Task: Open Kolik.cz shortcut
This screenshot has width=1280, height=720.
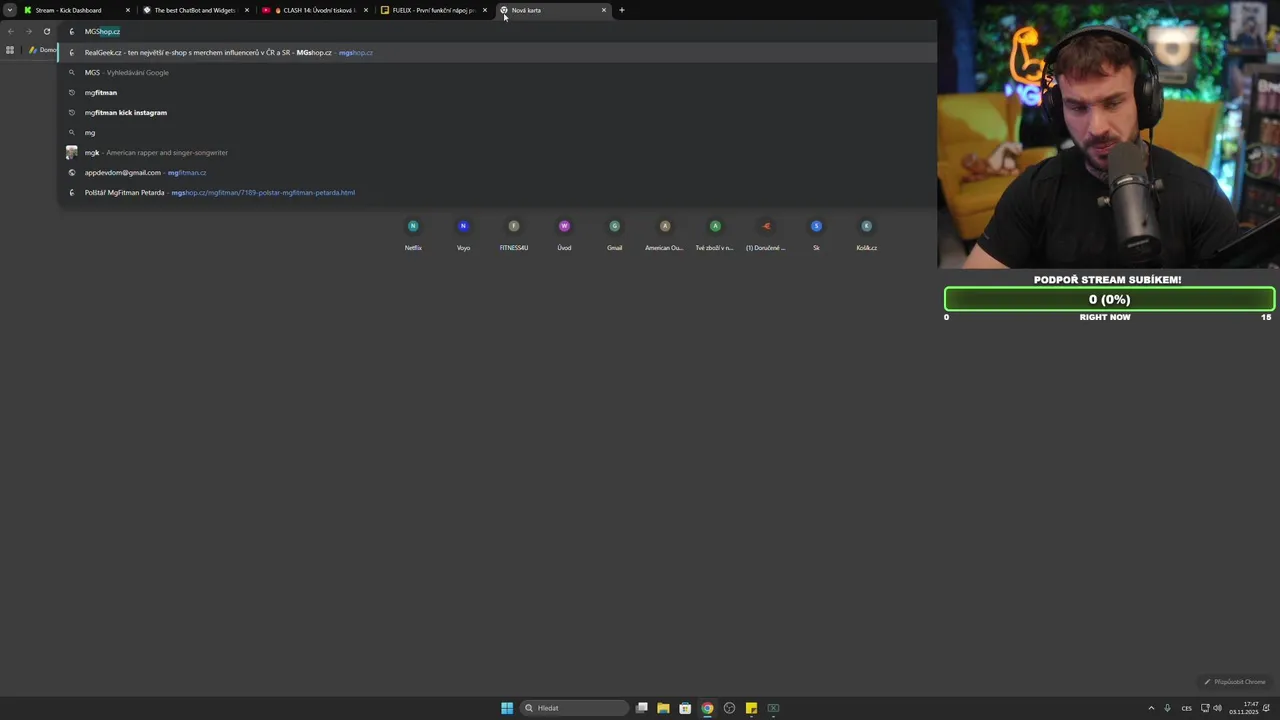Action: [x=866, y=234]
